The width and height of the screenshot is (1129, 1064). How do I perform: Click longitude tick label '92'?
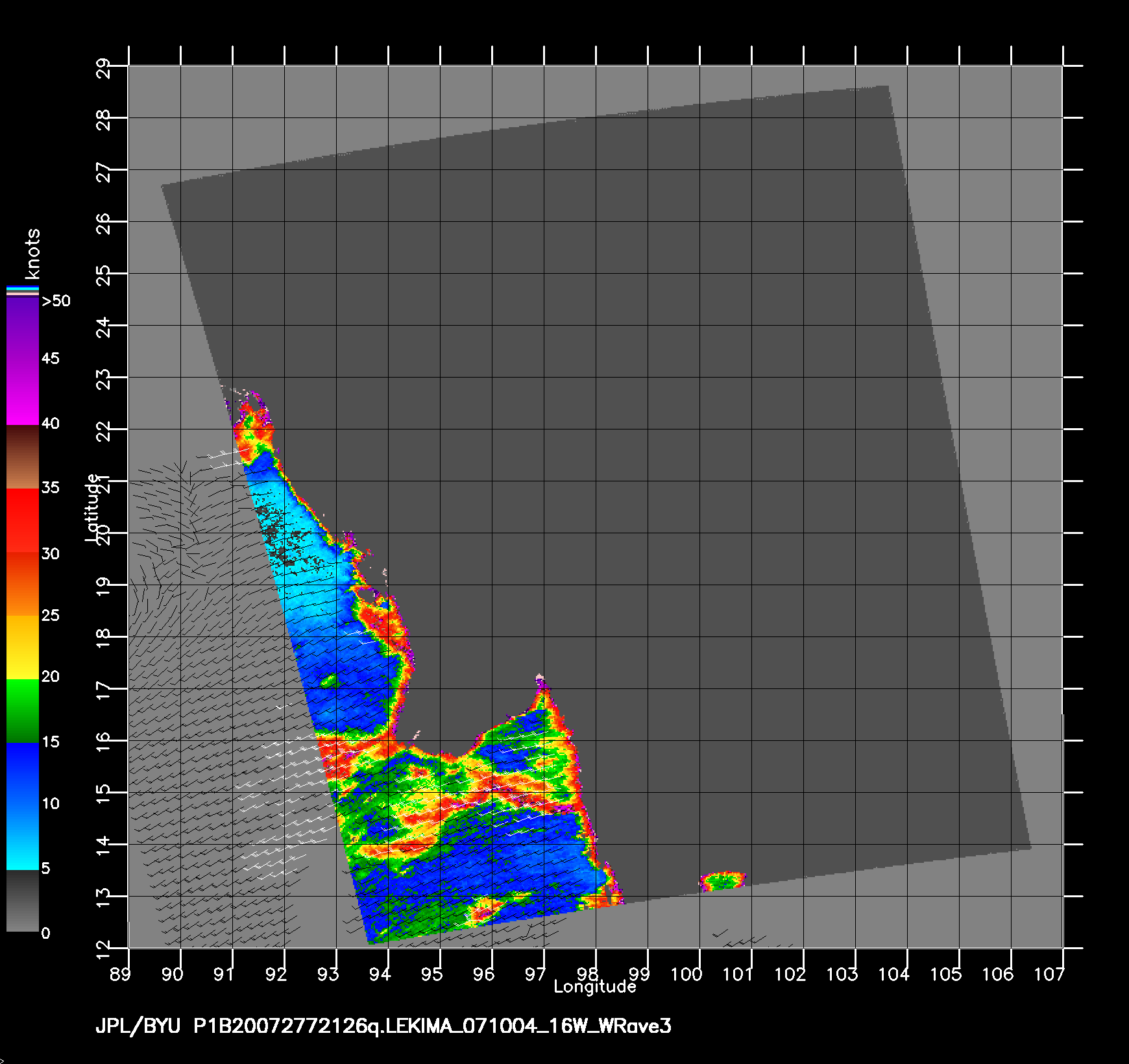tap(276, 974)
